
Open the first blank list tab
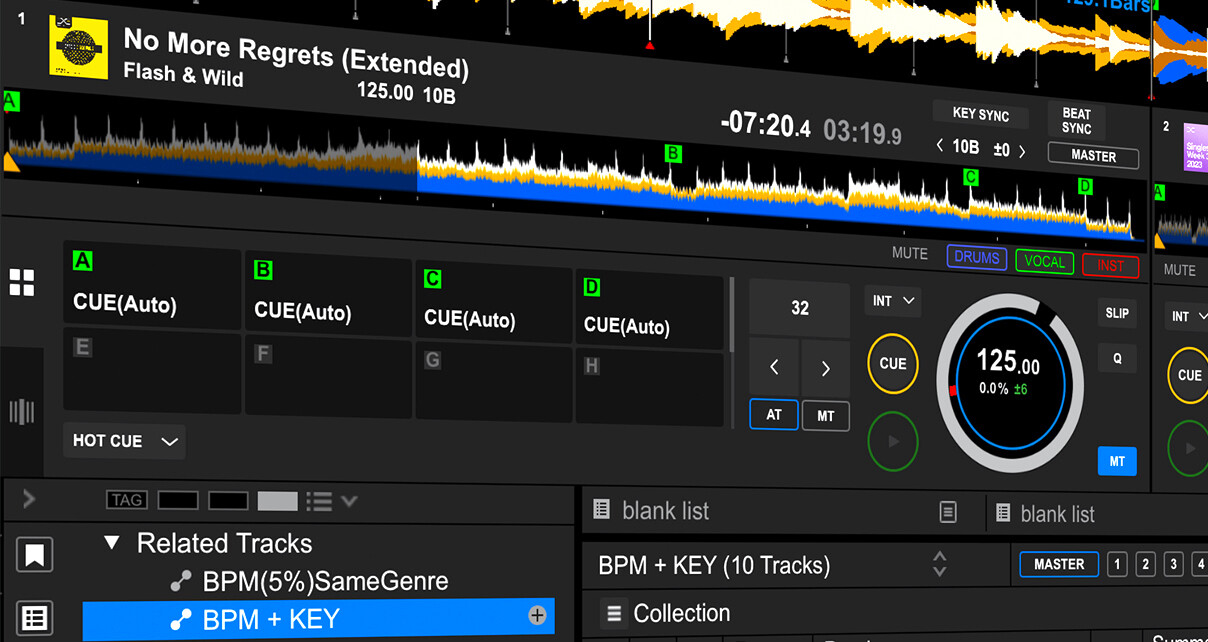(x=665, y=511)
